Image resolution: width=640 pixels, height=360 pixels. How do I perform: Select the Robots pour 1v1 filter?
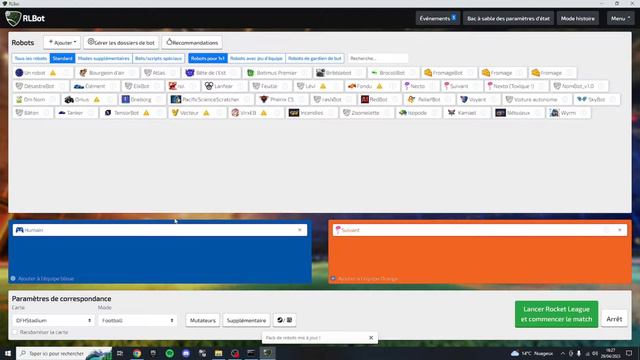tap(208, 58)
